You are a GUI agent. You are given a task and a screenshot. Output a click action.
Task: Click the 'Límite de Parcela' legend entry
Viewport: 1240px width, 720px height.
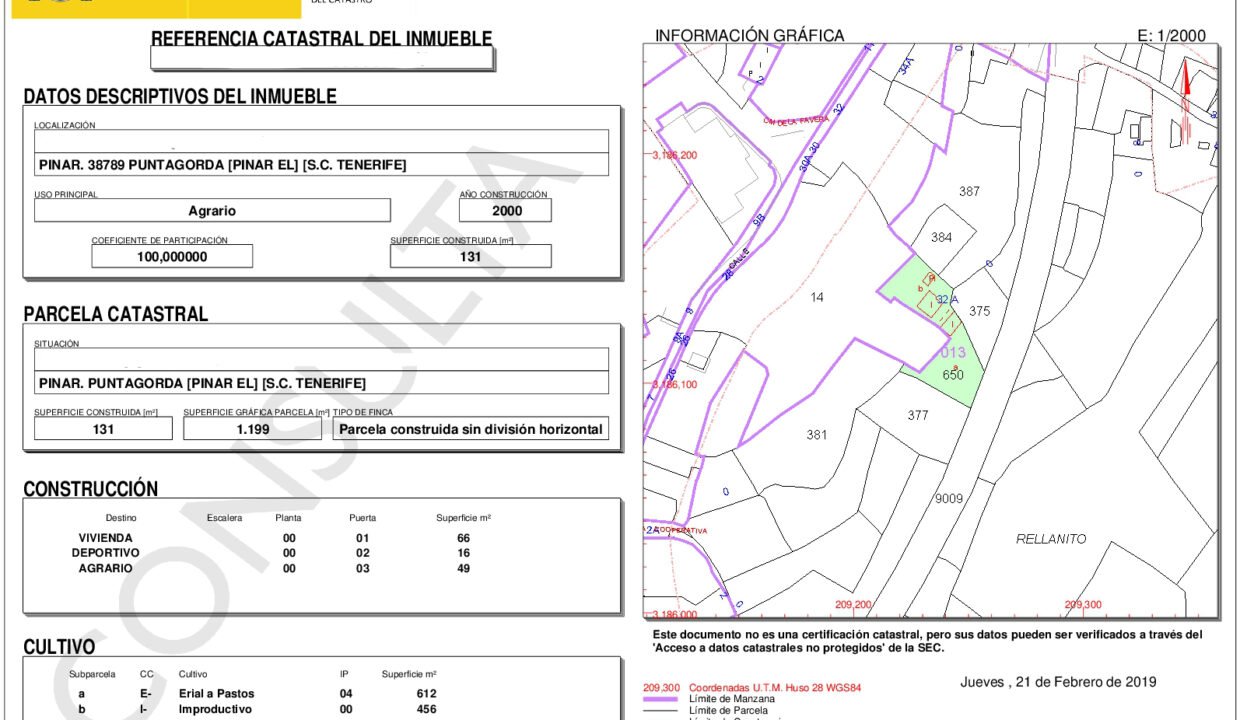coord(727,709)
